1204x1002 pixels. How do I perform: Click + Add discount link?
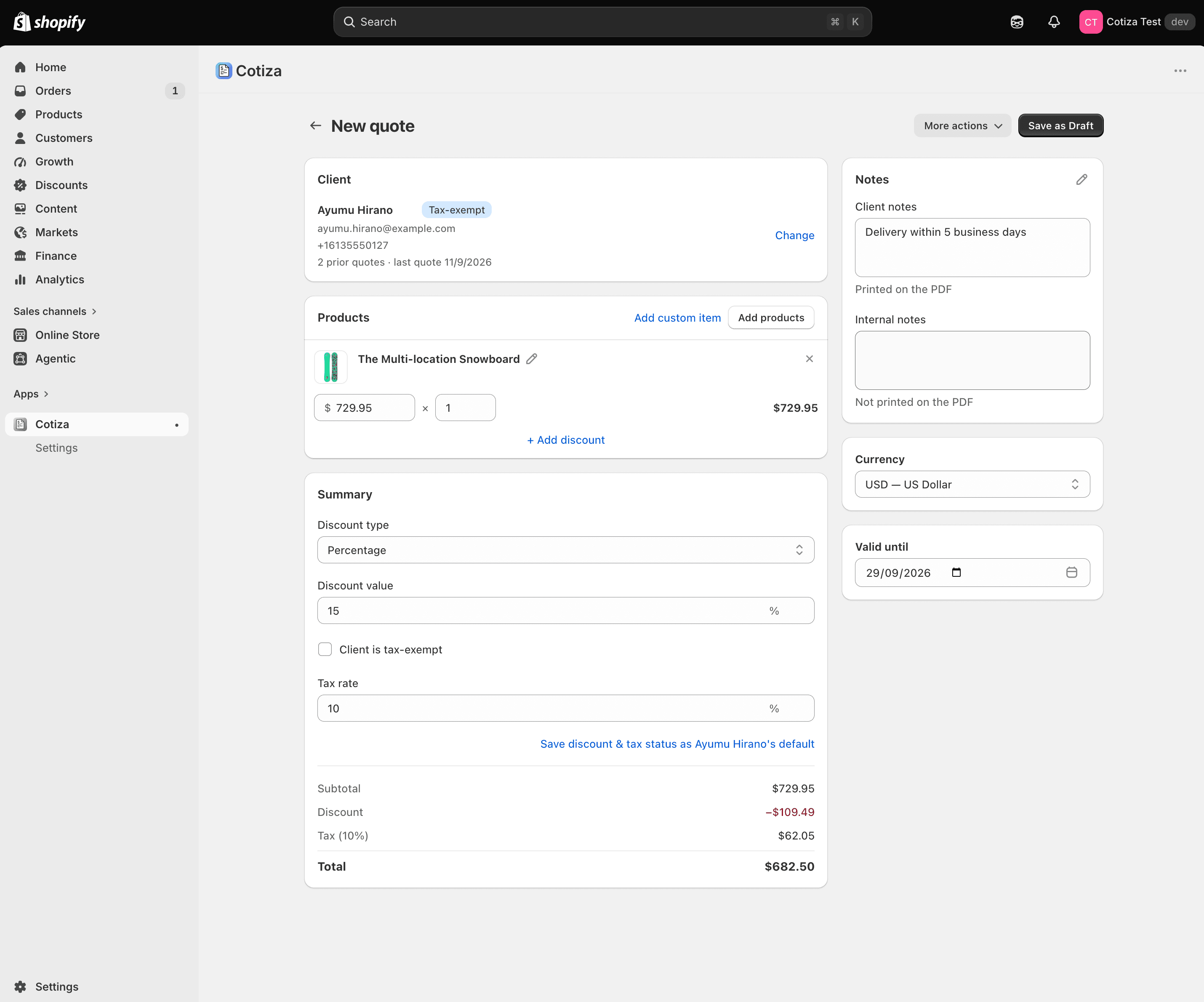click(x=566, y=440)
